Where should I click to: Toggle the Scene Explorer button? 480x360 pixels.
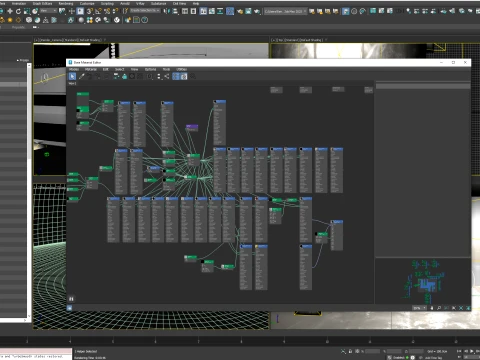pos(185,11)
